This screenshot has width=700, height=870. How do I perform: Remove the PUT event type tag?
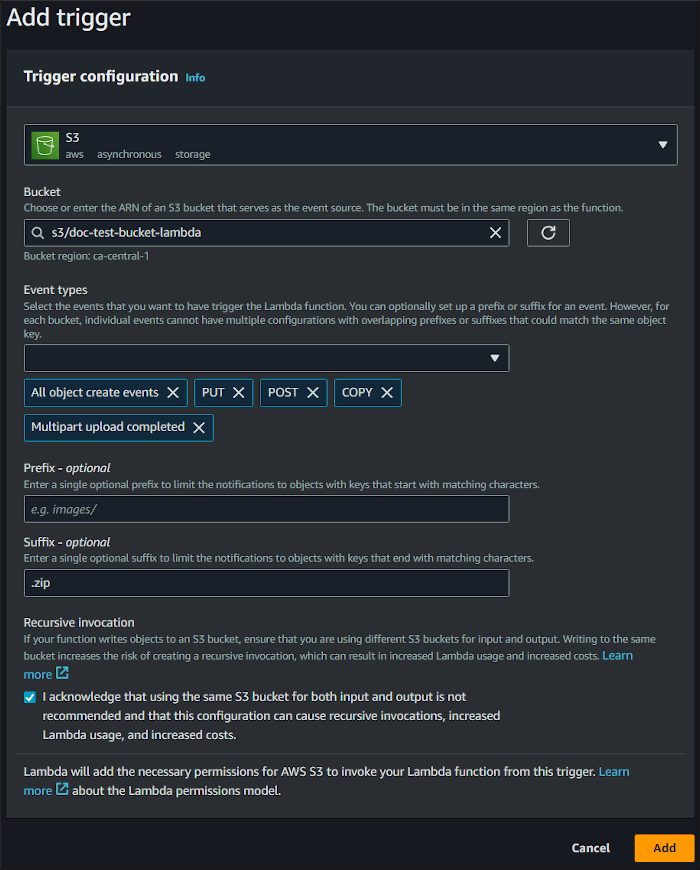tap(239, 393)
